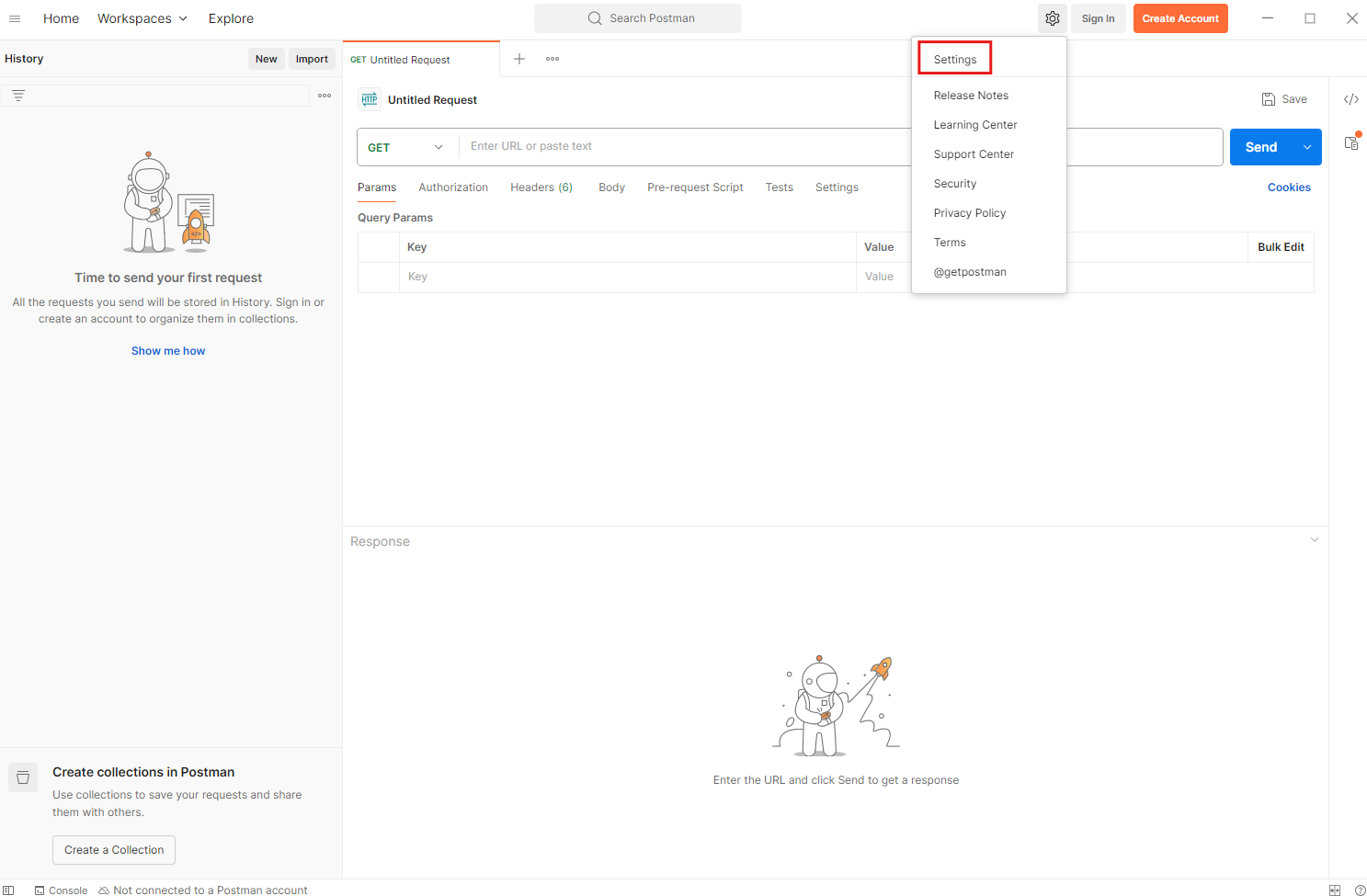
Task: Click the Untitled Request title text
Action: [x=432, y=100]
